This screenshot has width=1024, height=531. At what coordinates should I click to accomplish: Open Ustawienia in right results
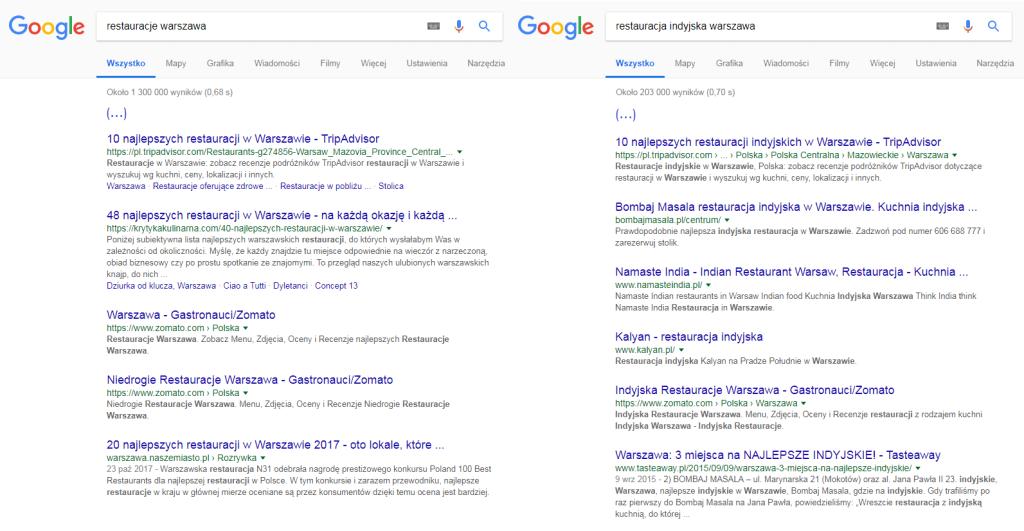click(x=936, y=63)
